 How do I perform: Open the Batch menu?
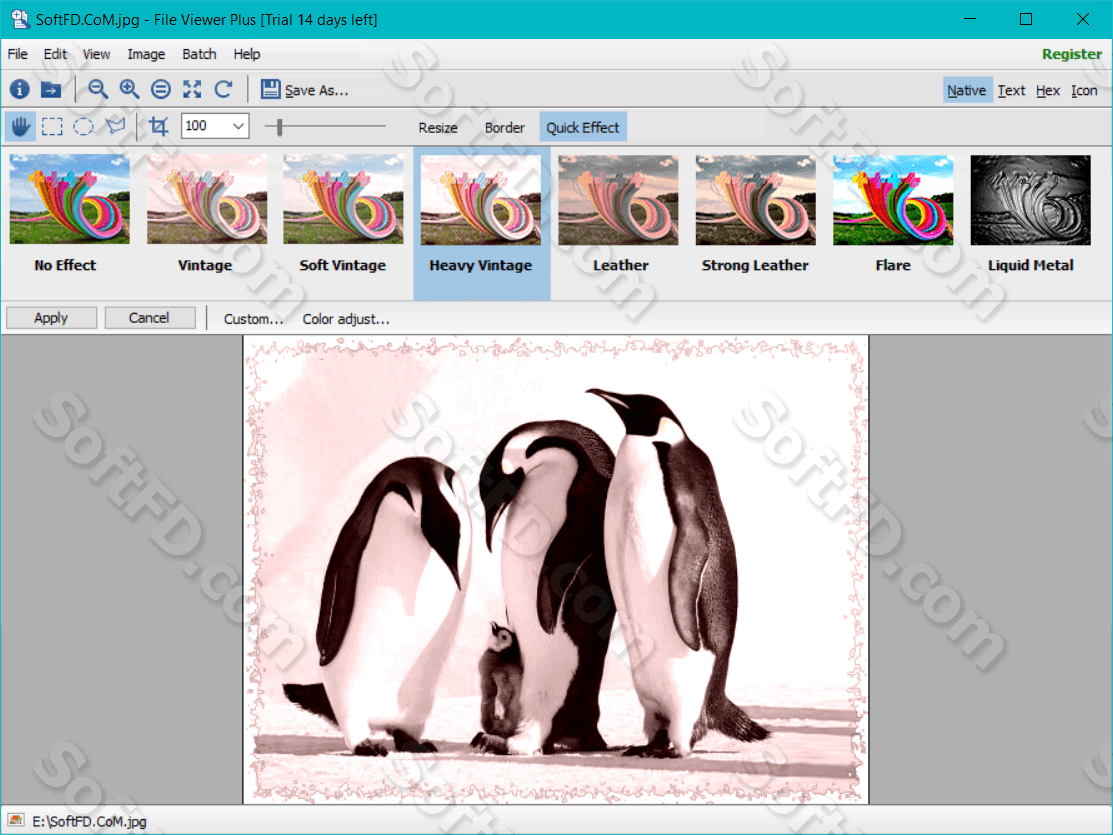pos(199,54)
